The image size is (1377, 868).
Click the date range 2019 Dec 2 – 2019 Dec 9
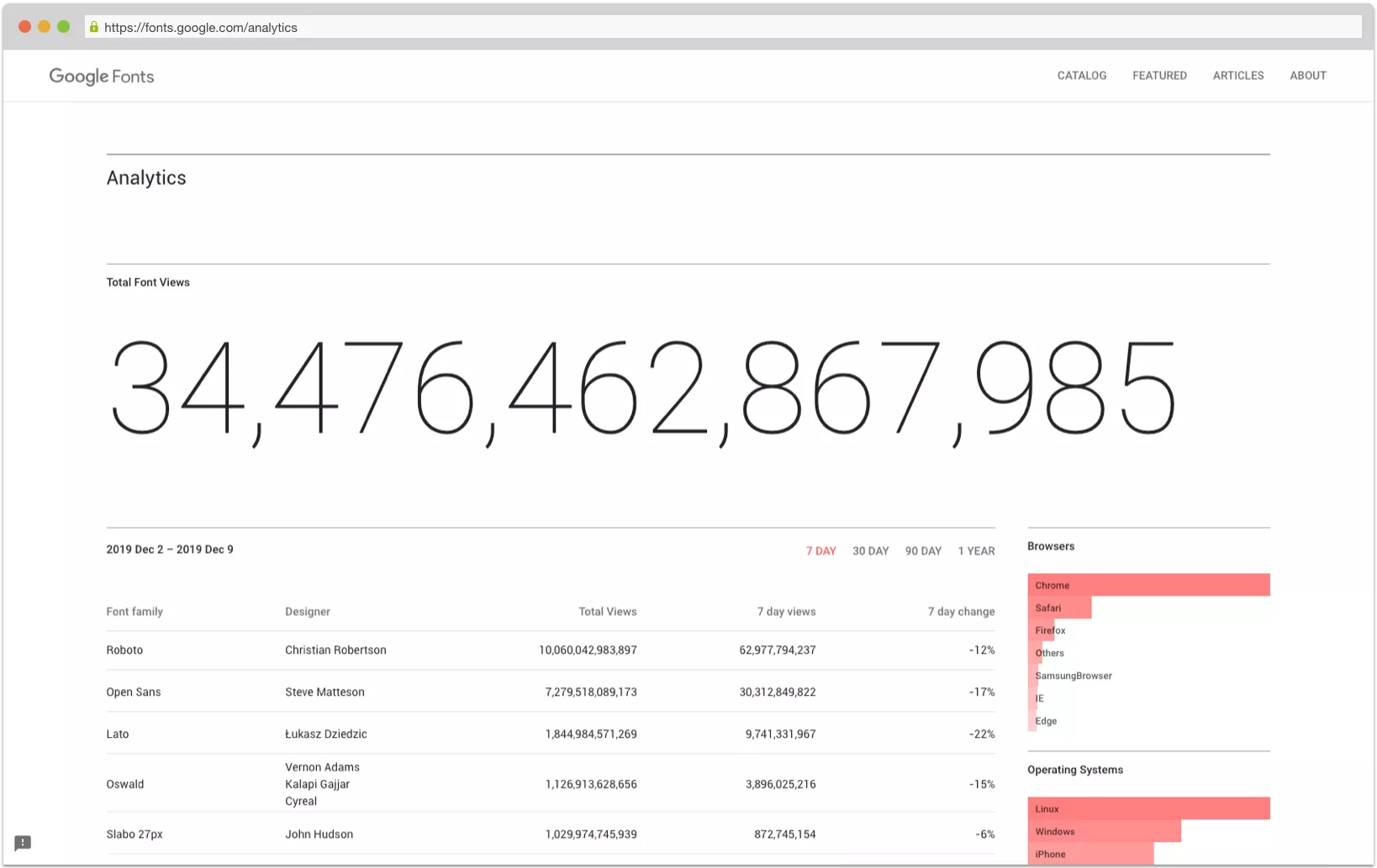pos(170,550)
